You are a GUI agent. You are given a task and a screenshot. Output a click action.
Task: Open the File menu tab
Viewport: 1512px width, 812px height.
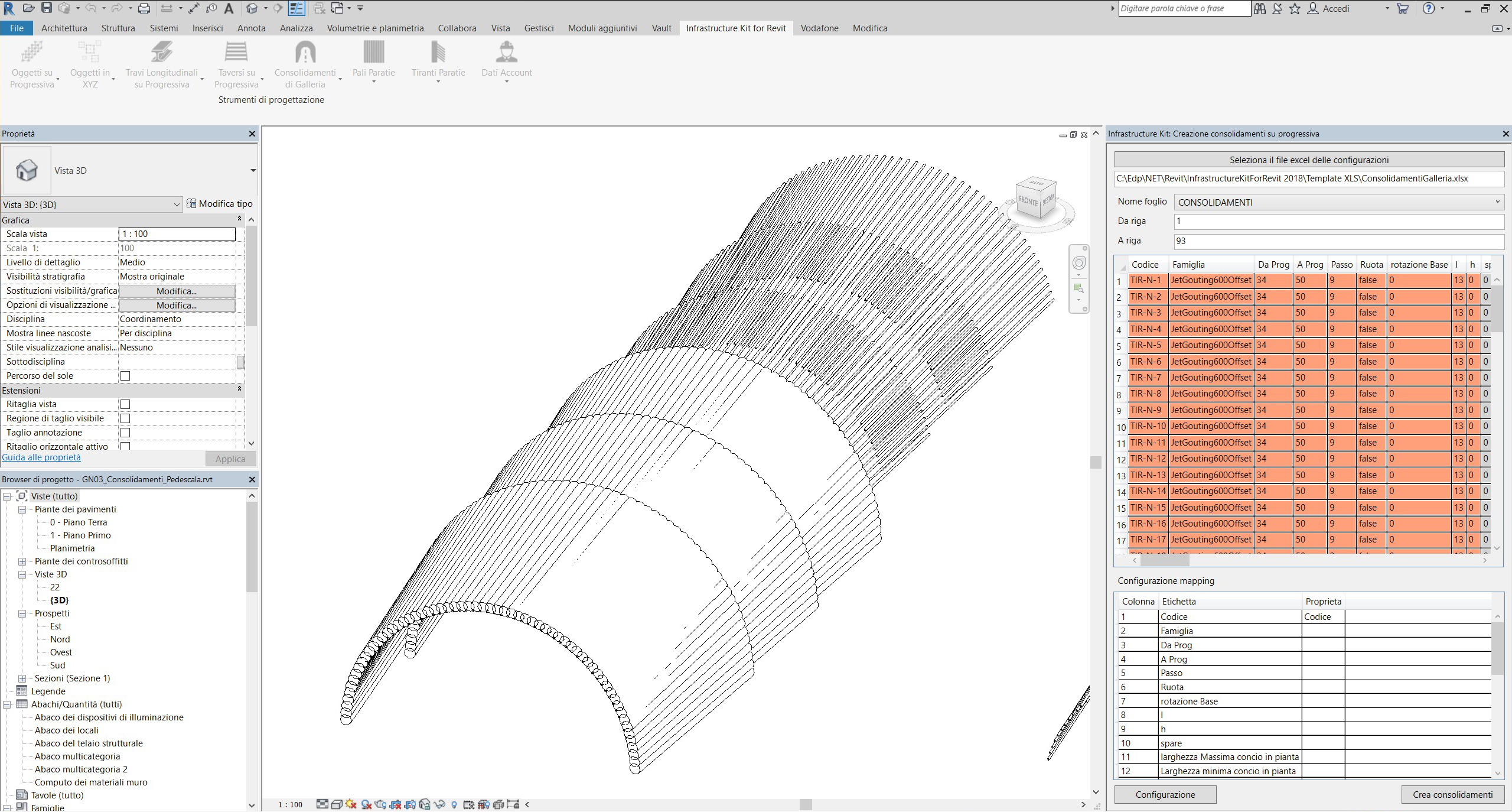click(17, 28)
